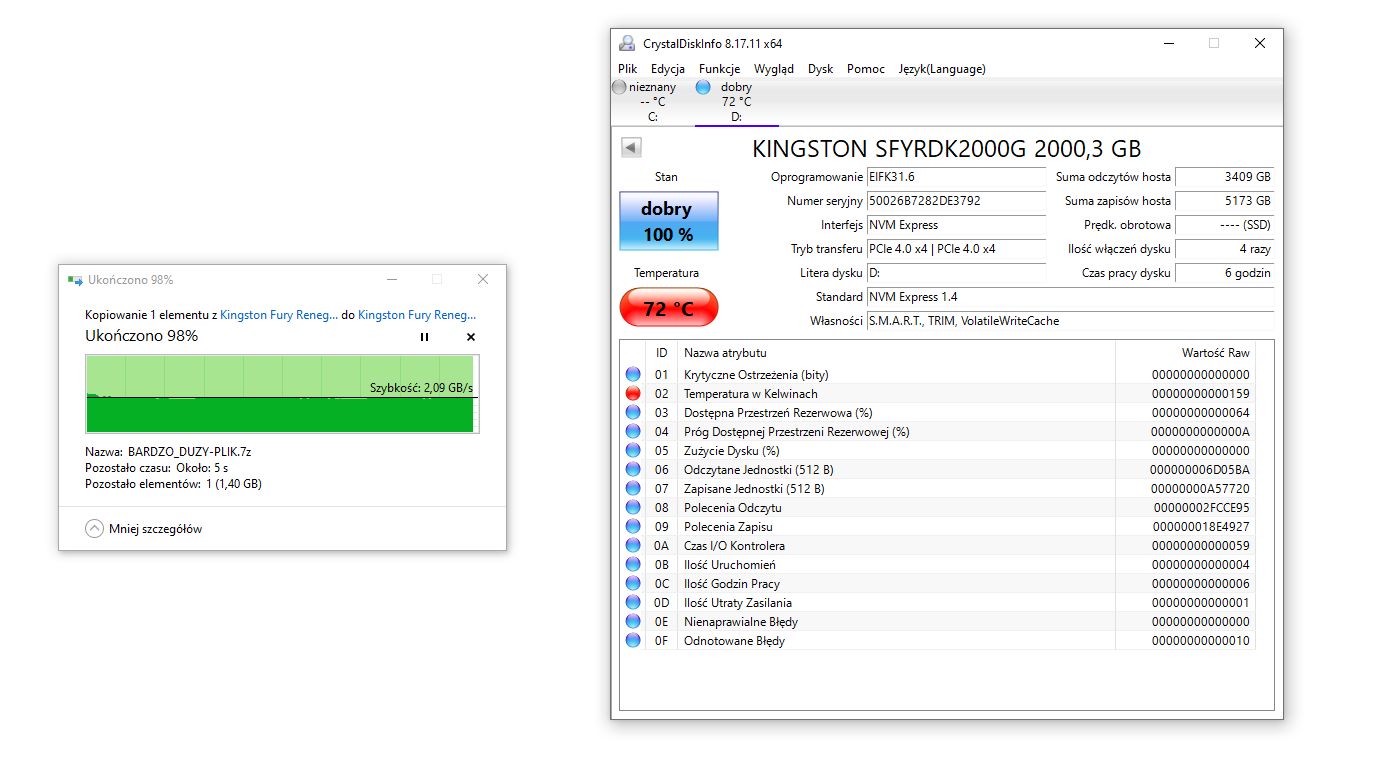Click status orb for Zużycie Dysku
Screen dimensions: 1380x770
pyautogui.click(x=633, y=451)
